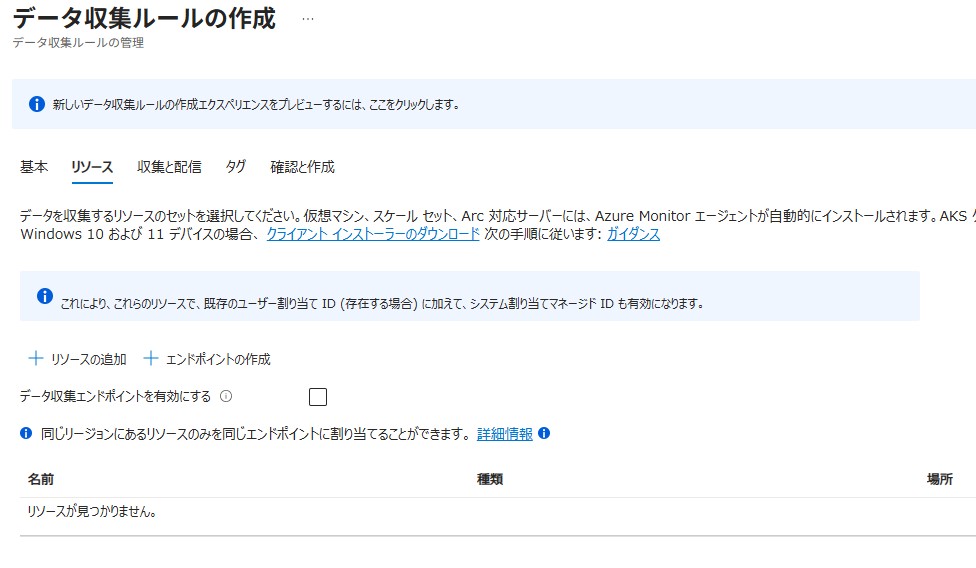Click the info tooltip icon beside データ収集エンドポイントを有効にする
This screenshot has width=976, height=568.
pyautogui.click(x=226, y=396)
